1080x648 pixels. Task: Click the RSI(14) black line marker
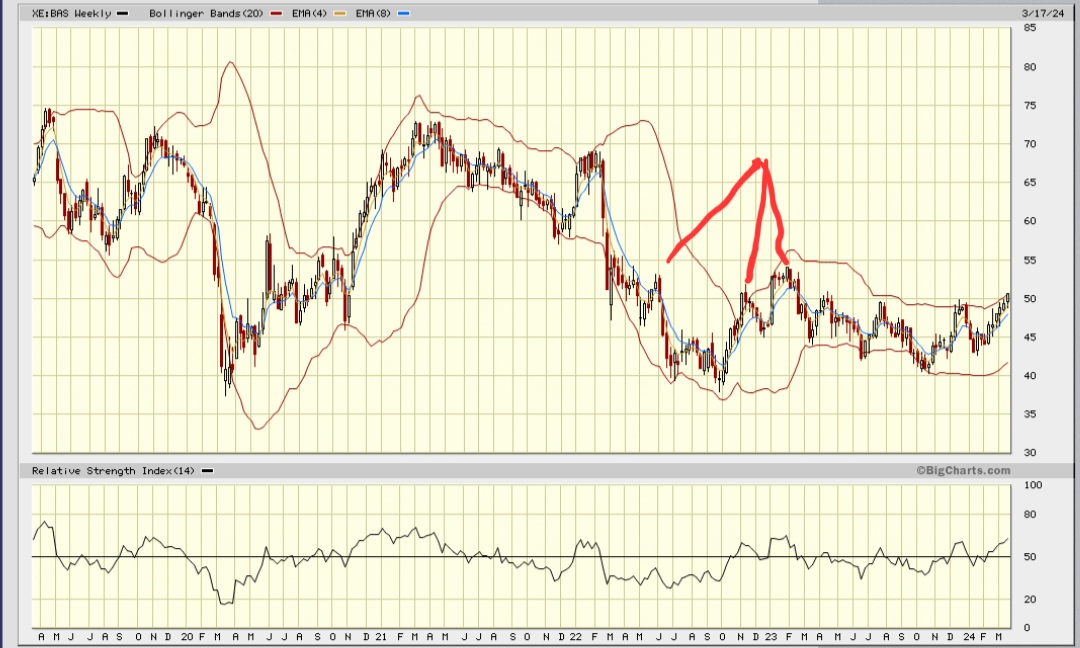[207, 470]
